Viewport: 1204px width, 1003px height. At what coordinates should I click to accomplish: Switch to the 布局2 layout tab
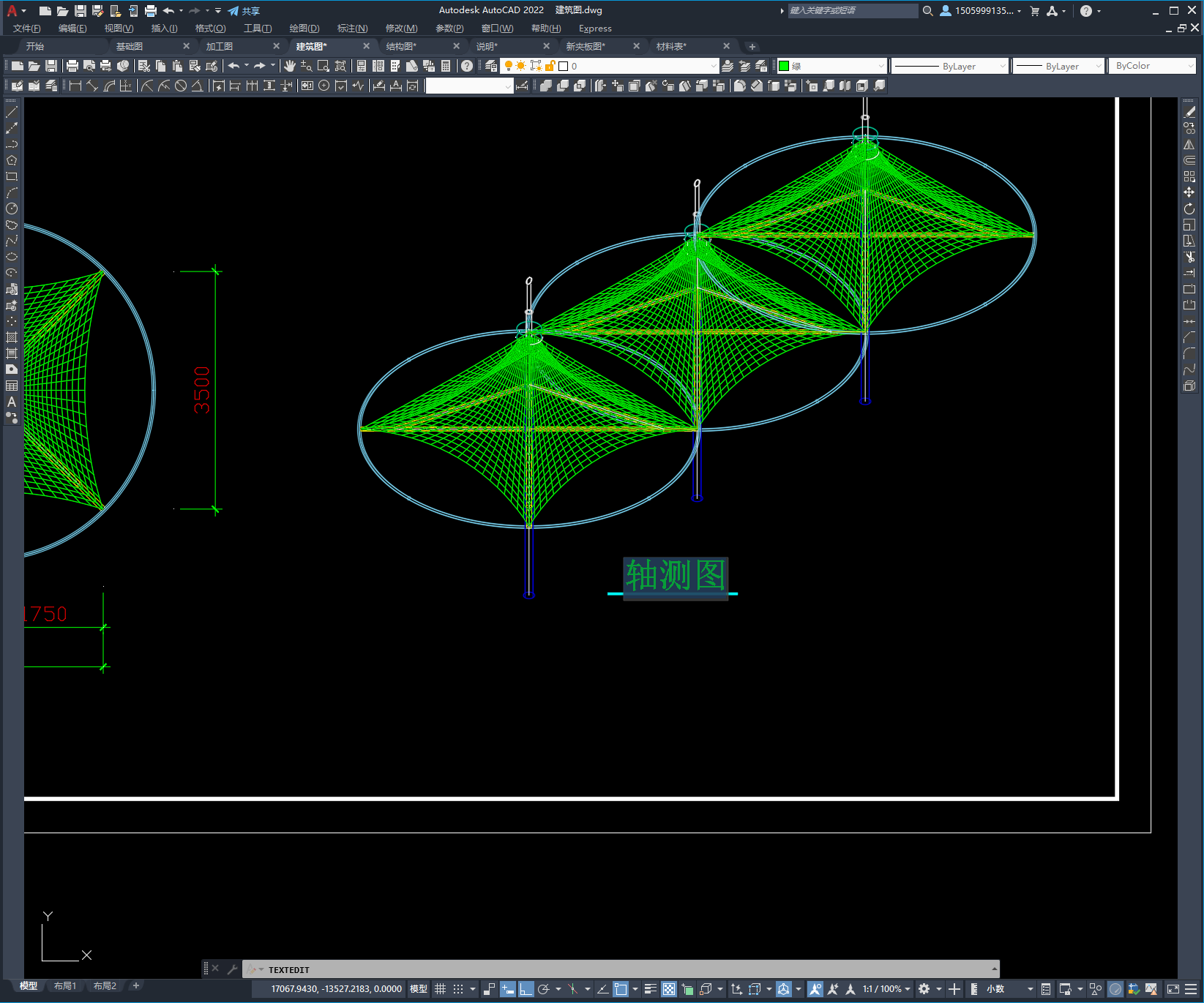click(x=105, y=986)
